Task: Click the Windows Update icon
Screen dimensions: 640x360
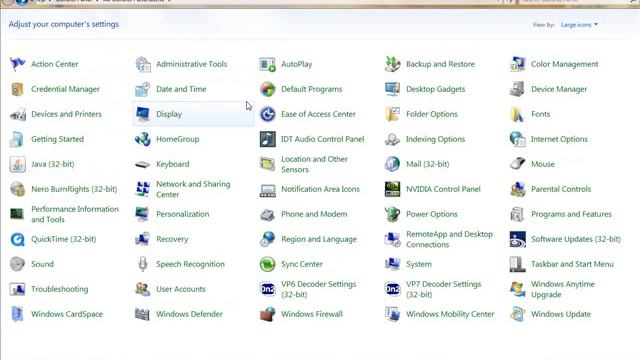Action: click(x=517, y=314)
